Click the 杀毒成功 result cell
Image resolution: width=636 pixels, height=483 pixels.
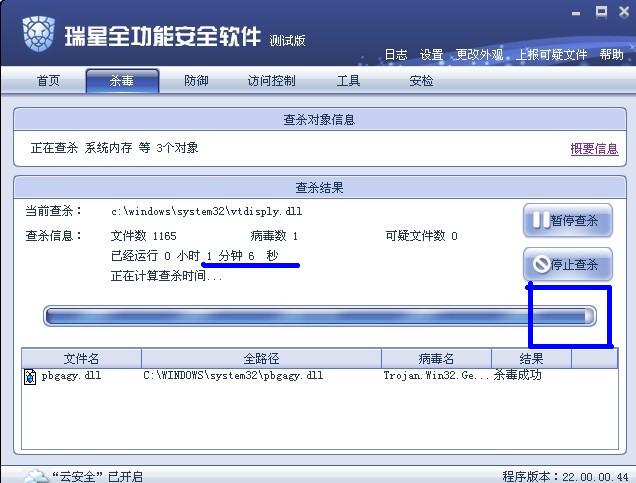[x=518, y=375]
